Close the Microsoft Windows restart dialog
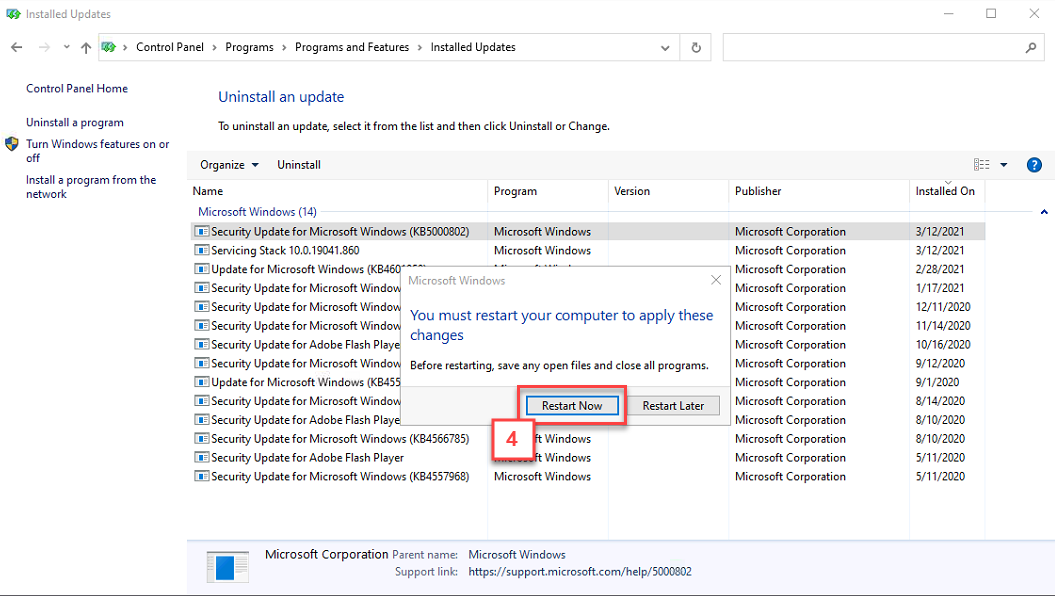 tap(716, 280)
